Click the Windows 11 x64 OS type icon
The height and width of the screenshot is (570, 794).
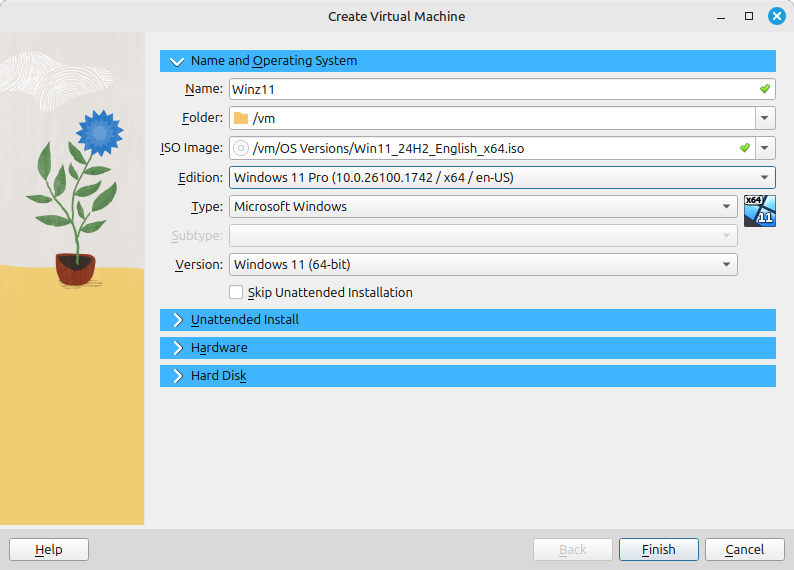click(x=760, y=211)
